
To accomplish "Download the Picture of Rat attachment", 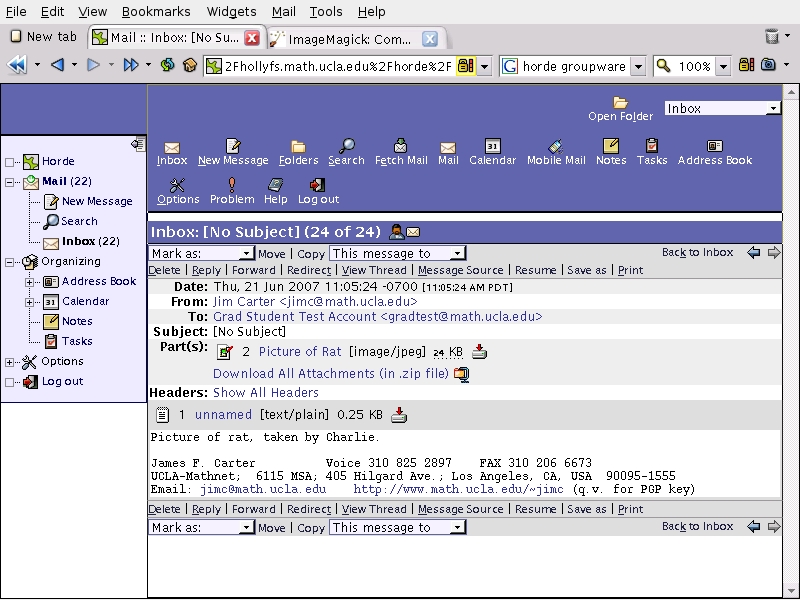I will coord(479,352).
